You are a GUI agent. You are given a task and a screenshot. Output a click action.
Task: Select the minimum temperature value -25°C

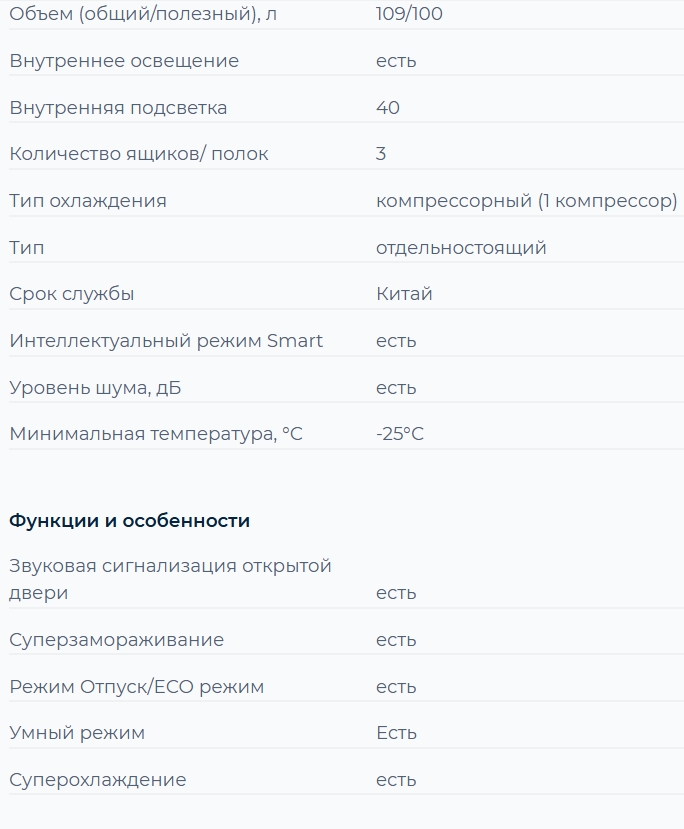(x=400, y=434)
